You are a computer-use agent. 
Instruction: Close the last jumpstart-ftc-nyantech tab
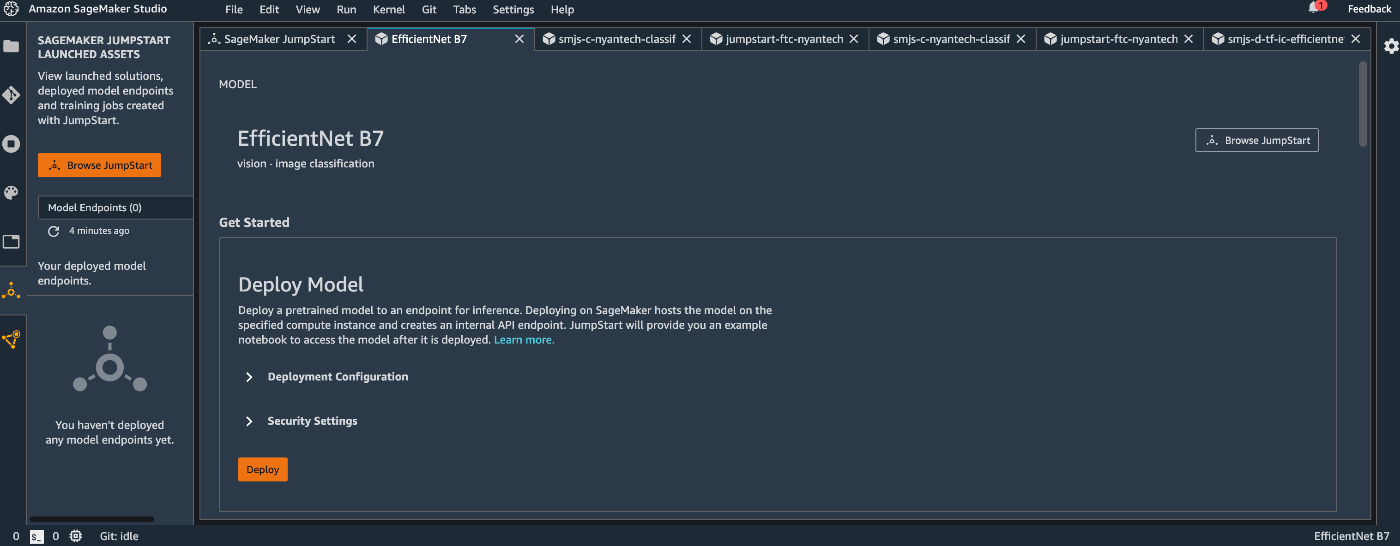click(1188, 39)
